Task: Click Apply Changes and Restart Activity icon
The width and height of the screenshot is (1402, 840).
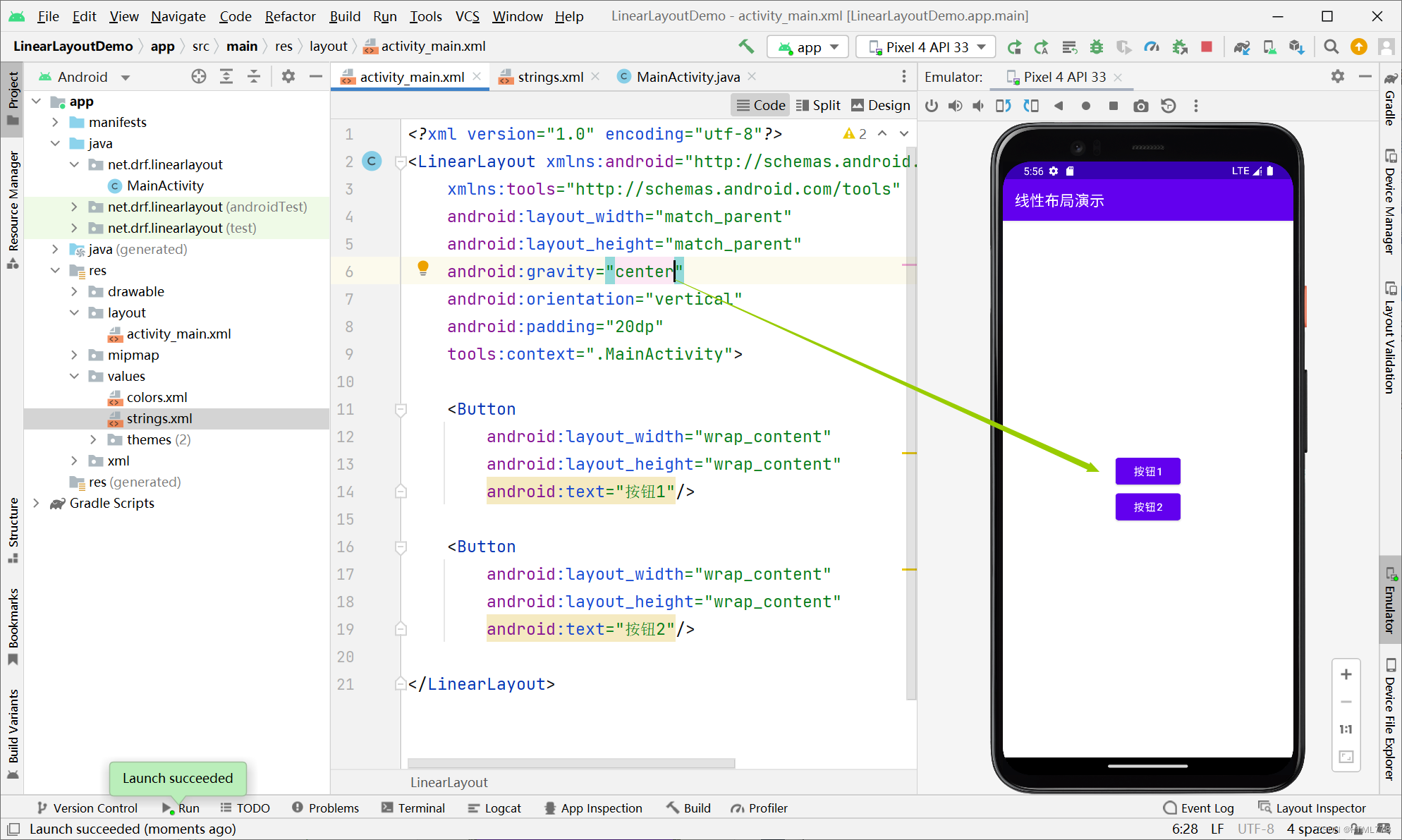Action: click(1042, 47)
